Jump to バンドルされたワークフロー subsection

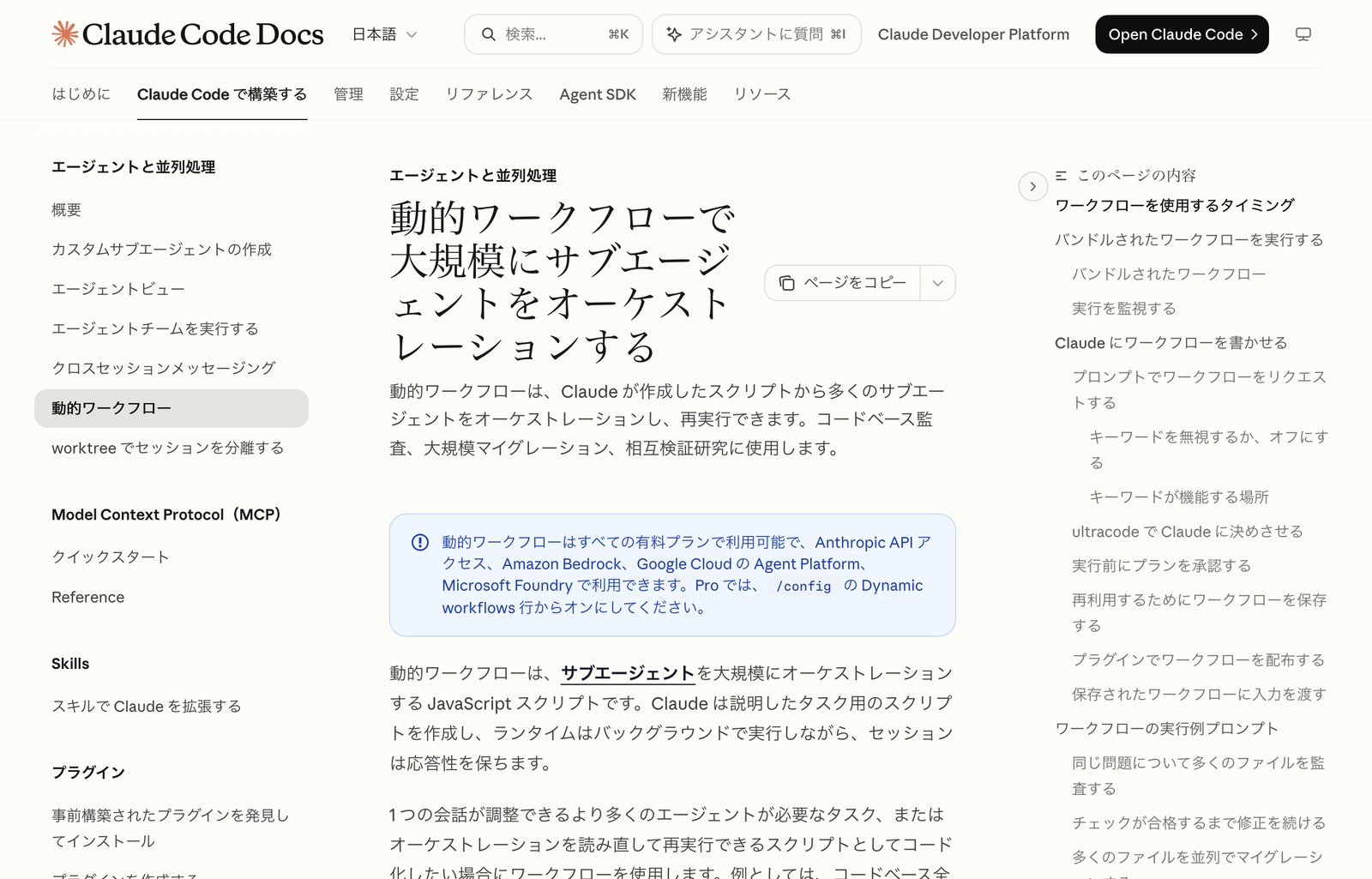click(x=1169, y=274)
